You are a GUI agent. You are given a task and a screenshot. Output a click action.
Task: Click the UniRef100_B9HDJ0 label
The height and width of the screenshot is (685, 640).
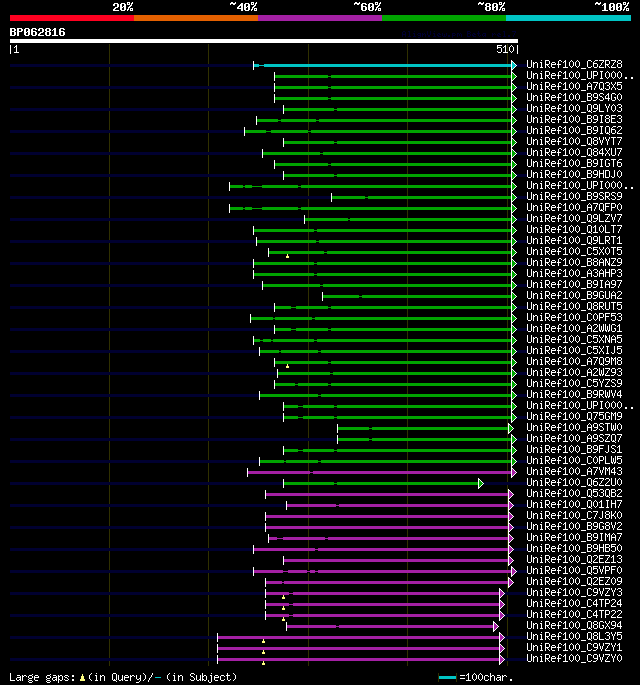coord(574,175)
